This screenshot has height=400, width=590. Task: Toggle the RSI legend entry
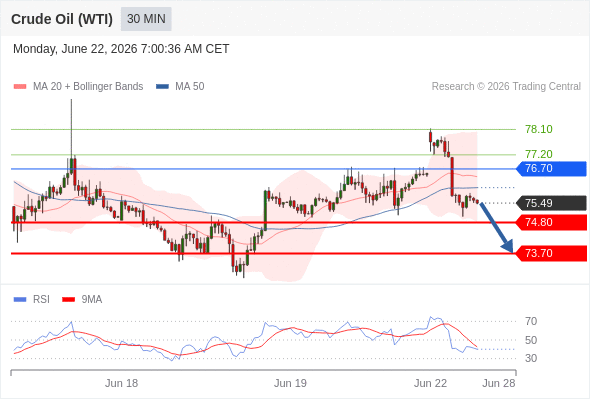[x=32, y=300]
